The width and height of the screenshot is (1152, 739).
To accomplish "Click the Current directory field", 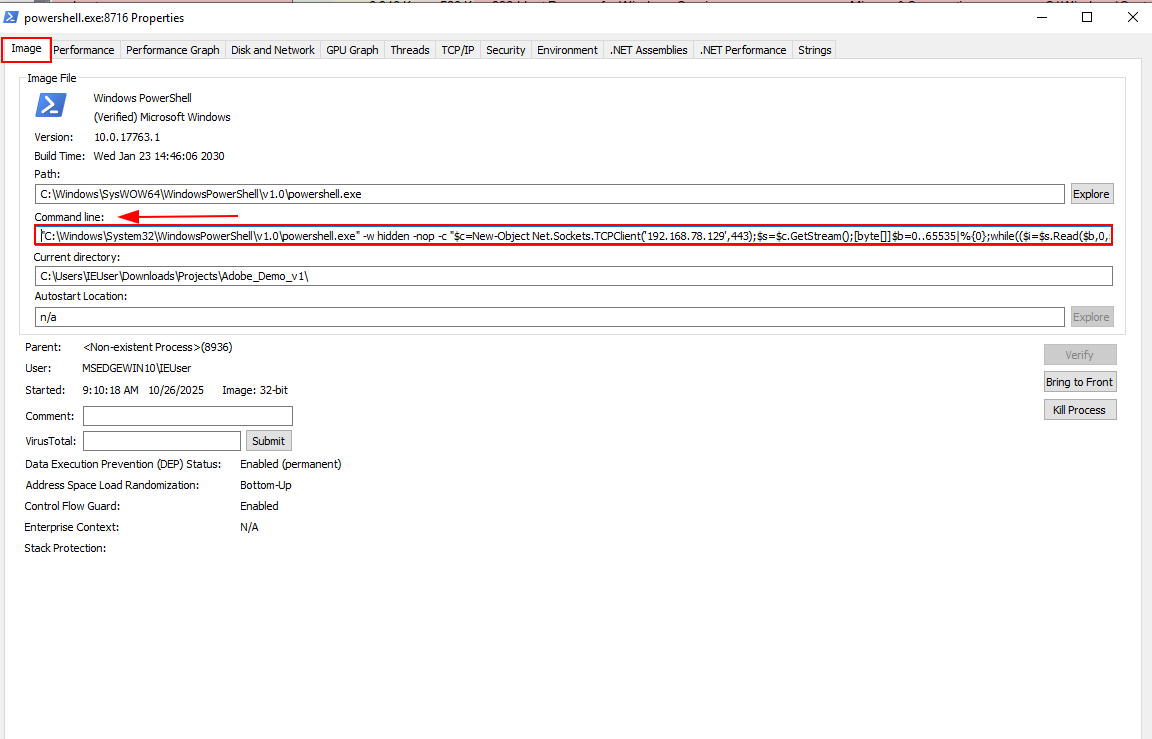I will coord(574,276).
